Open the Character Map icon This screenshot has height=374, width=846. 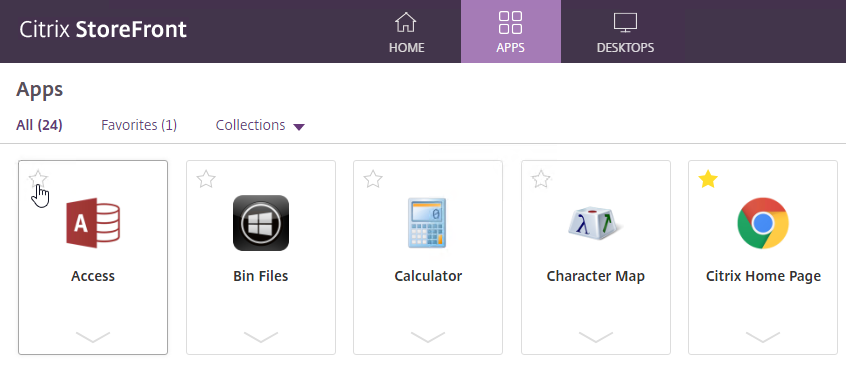595,223
